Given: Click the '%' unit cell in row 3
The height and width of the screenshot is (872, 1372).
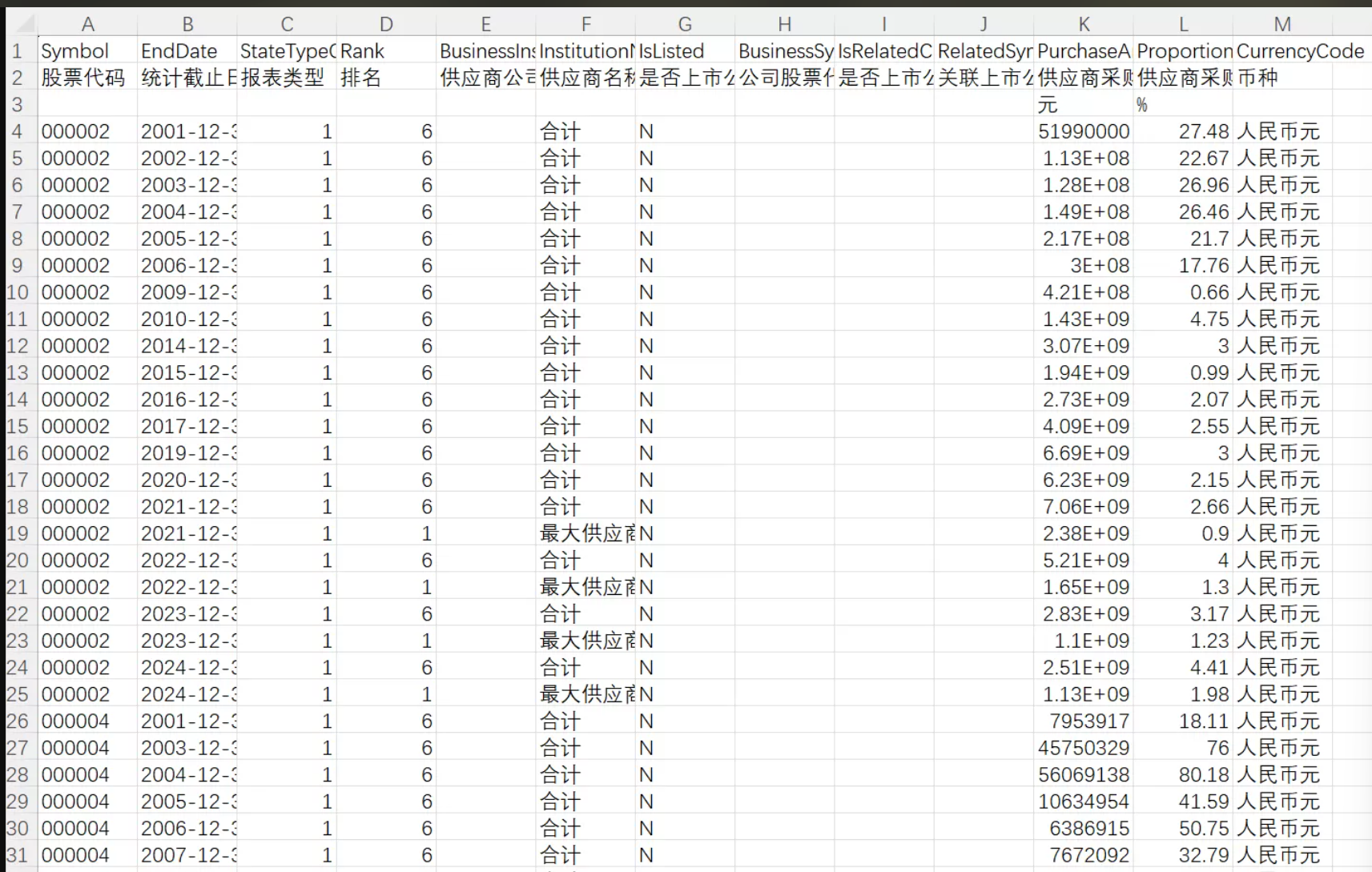Looking at the screenshot, I should point(1183,105).
